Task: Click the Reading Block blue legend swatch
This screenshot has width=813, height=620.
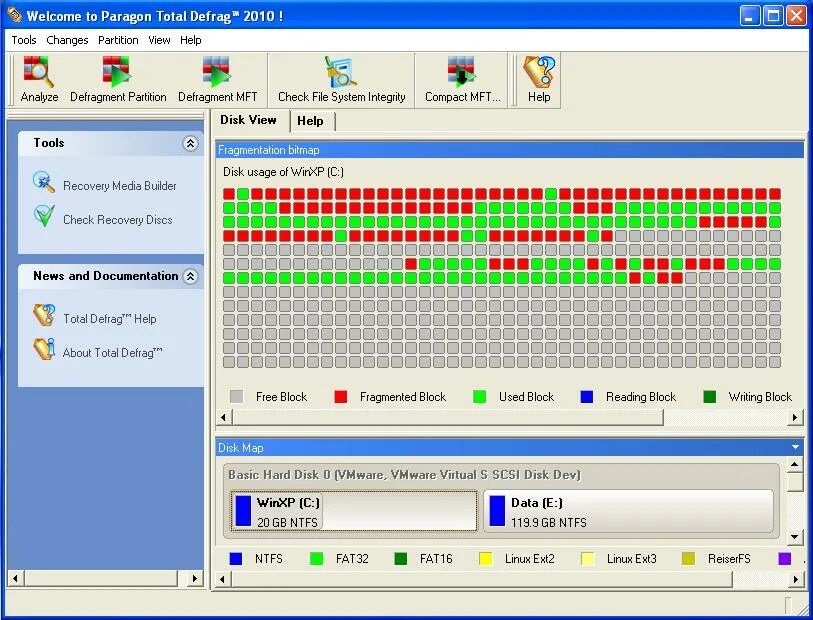Action: point(586,397)
